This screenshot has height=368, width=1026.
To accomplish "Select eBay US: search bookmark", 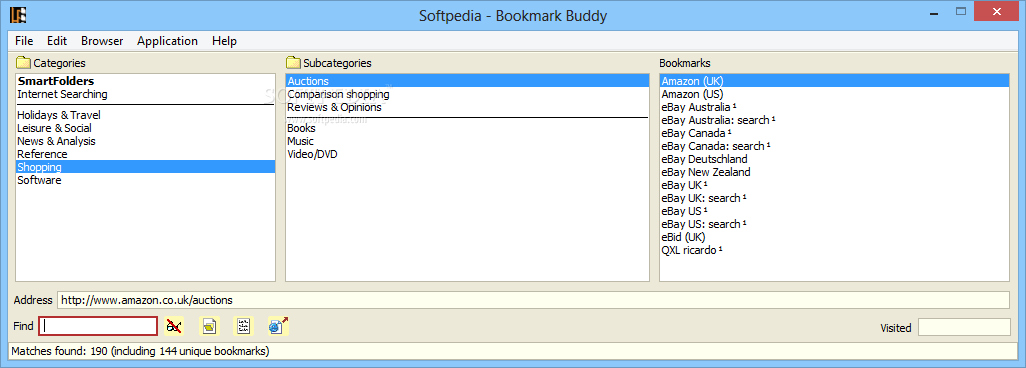I will [x=834, y=224].
